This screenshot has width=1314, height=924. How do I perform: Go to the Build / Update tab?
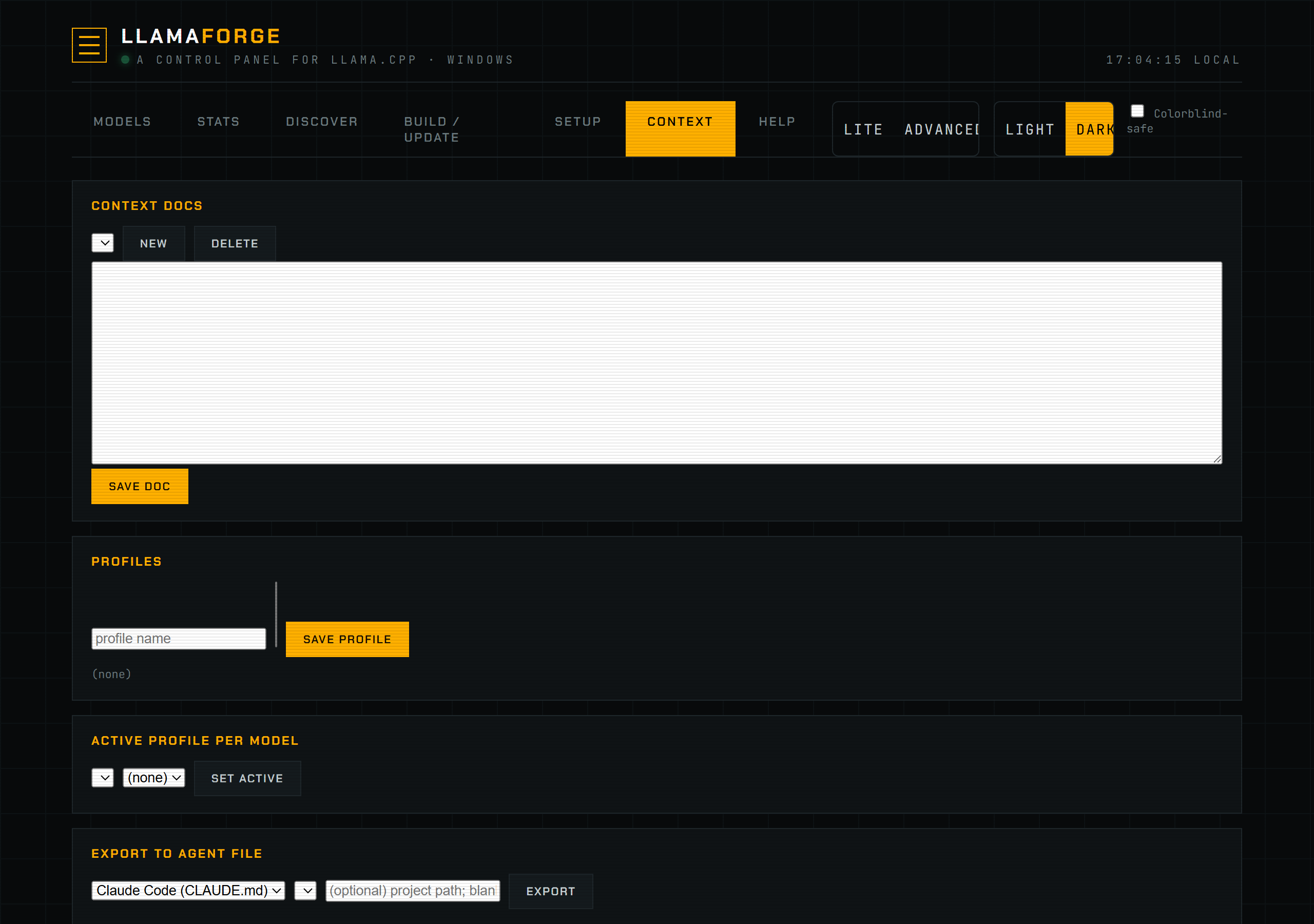(432, 129)
